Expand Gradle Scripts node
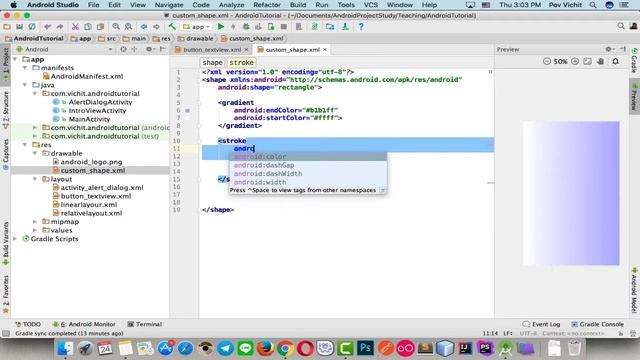640x360 pixels. (15, 239)
